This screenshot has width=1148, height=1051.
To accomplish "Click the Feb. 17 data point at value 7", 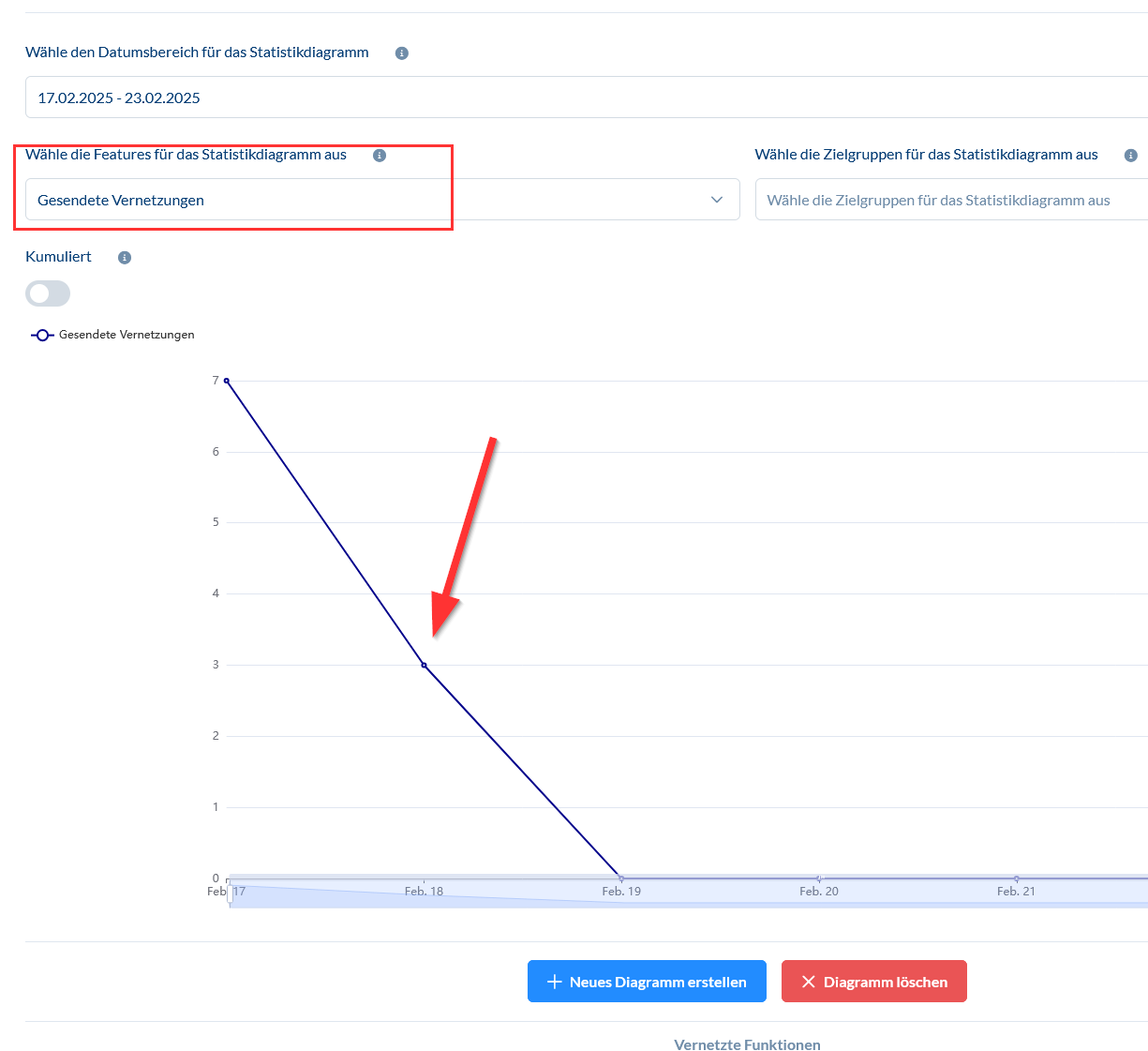I will pos(227,381).
